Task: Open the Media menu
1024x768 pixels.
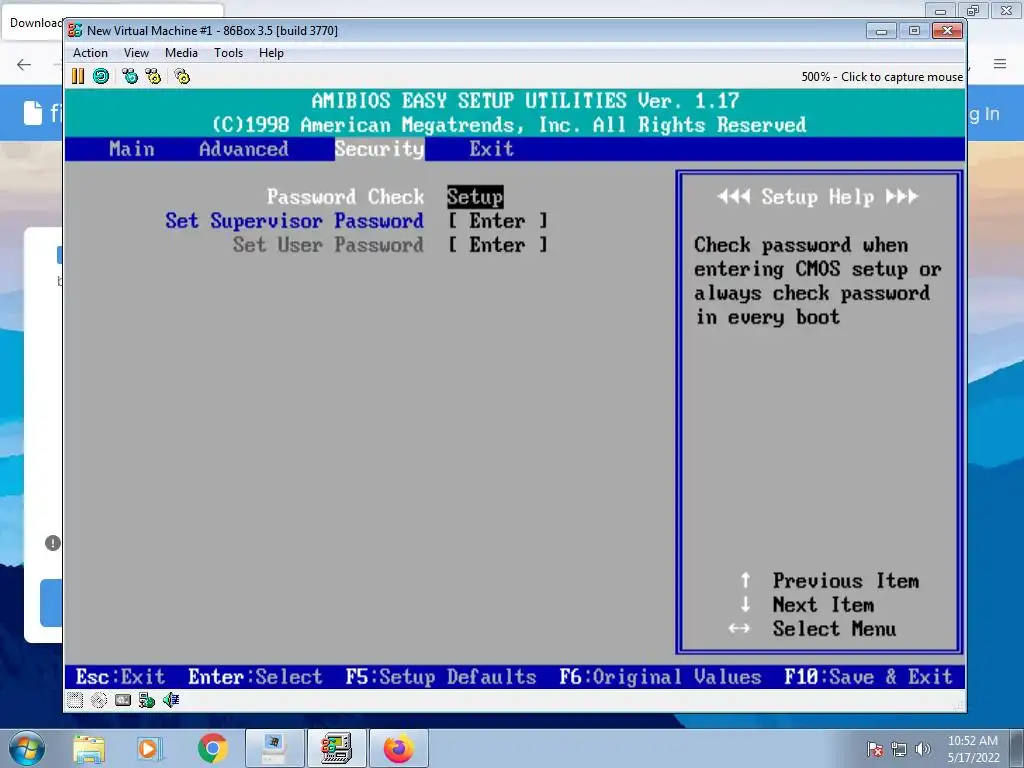Action: point(181,53)
